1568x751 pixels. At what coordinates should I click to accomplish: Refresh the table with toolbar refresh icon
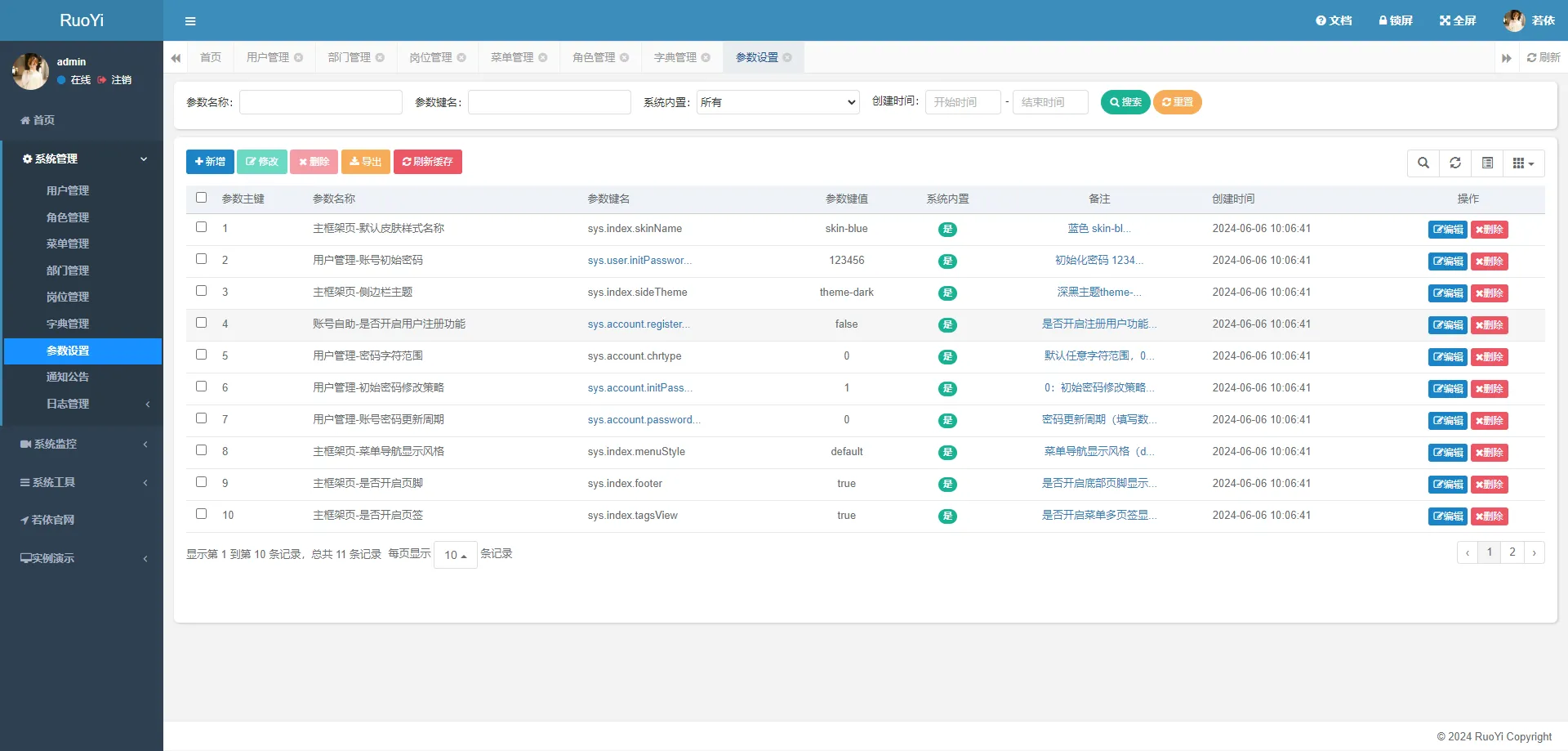point(1455,163)
